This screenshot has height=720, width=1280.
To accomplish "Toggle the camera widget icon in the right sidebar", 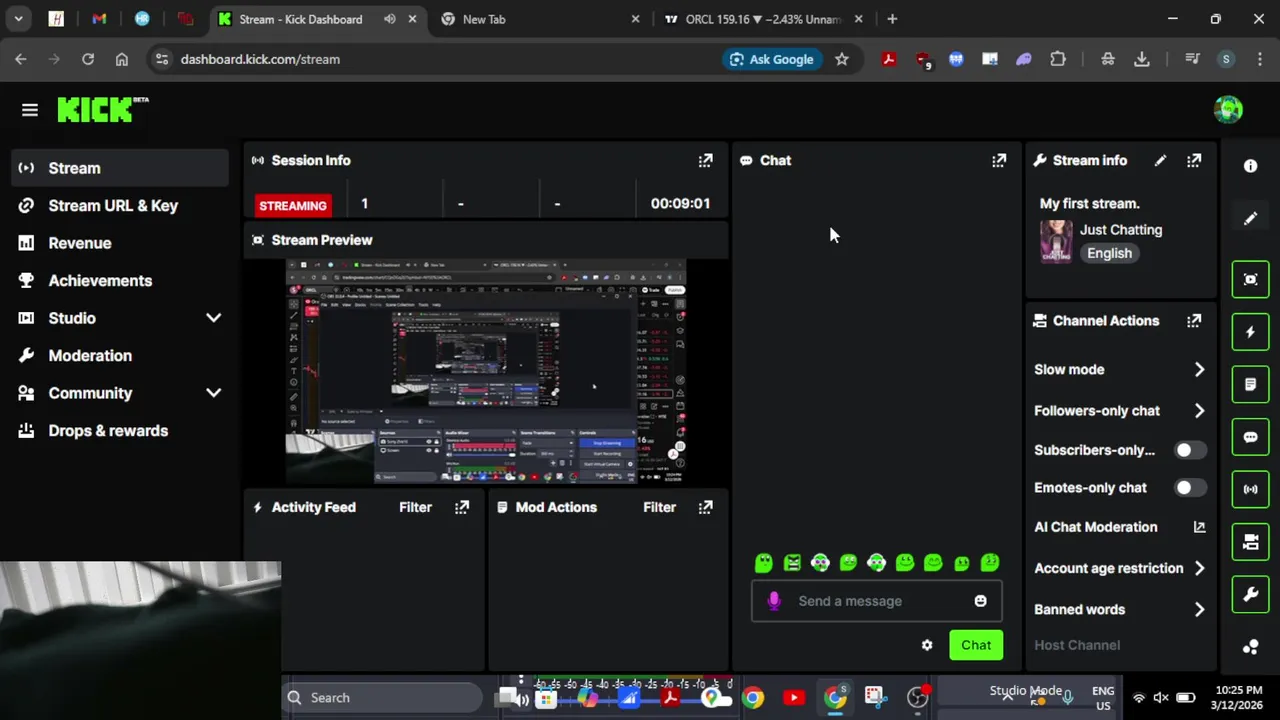I will (x=1250, y=542).
